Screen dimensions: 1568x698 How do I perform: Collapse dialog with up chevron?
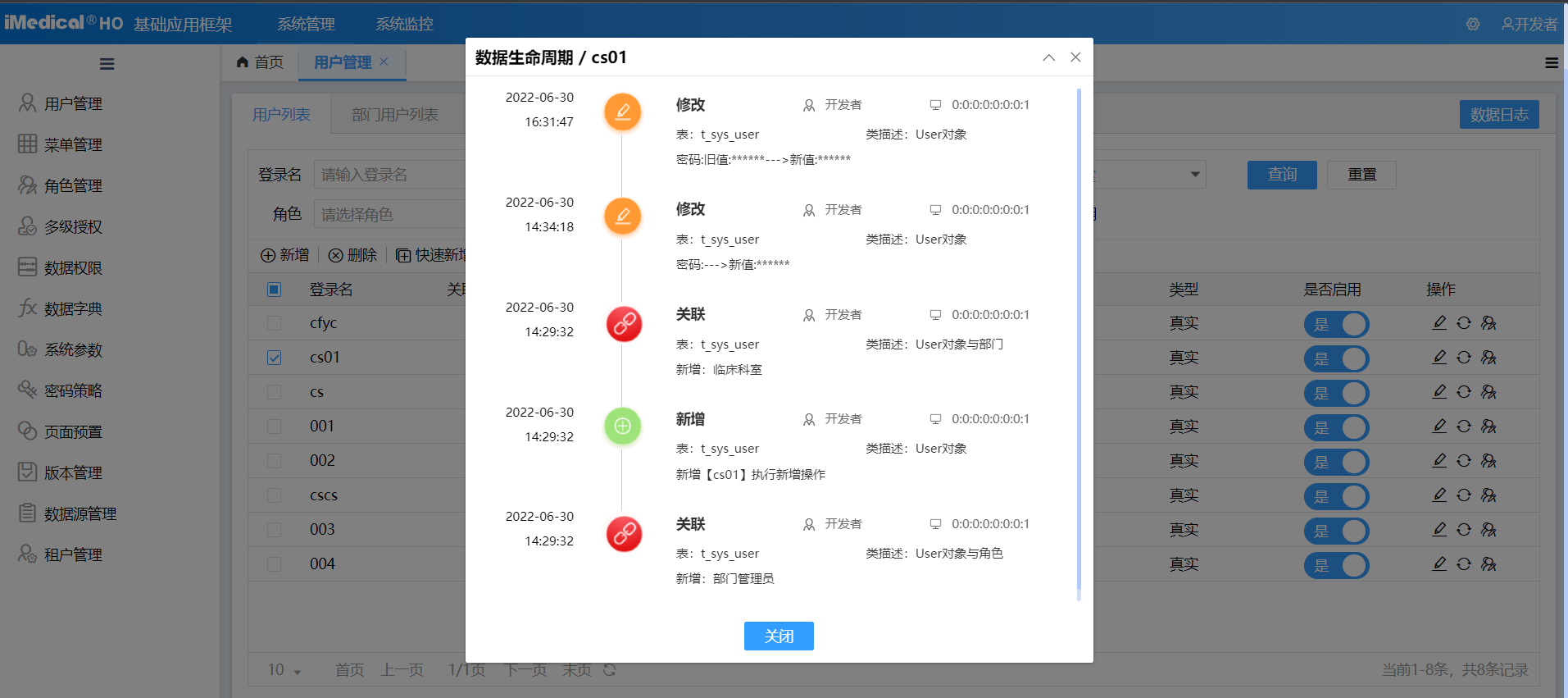pos(1048,57)
